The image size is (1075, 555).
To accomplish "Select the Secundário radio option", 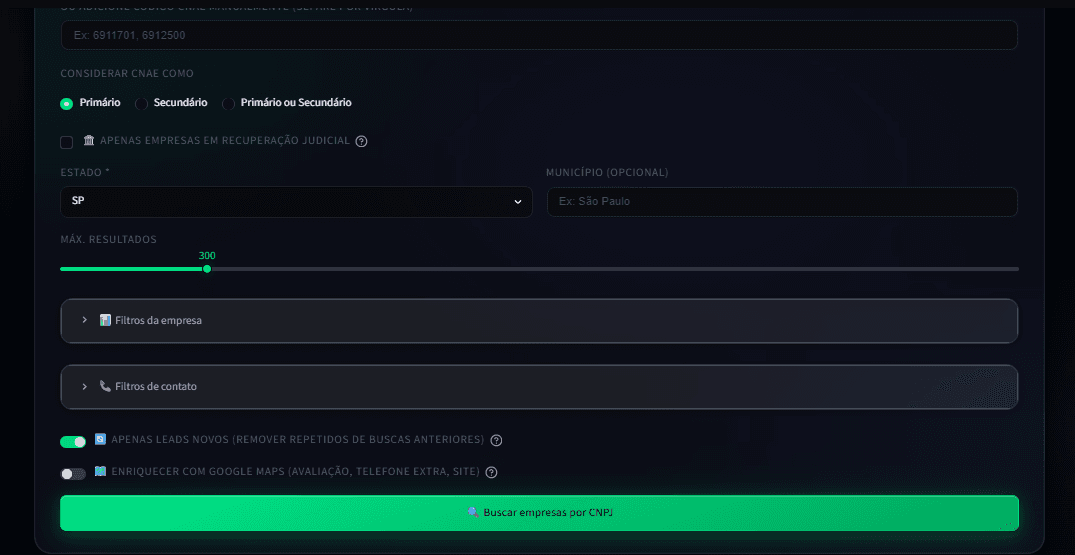I will pos(141,104).
